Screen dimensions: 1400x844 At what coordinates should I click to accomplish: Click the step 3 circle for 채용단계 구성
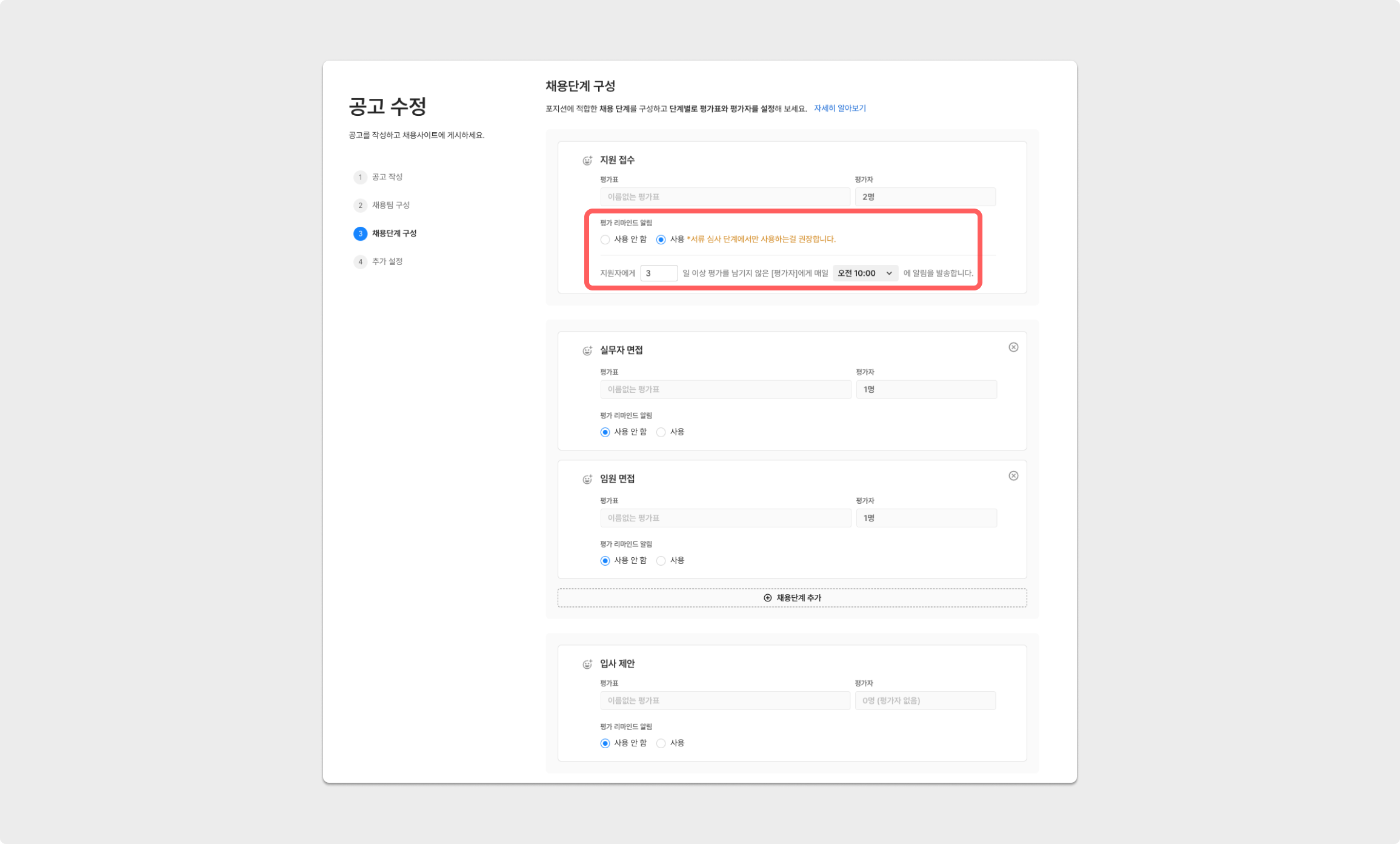pyautogui.click(x=360, y=233)
